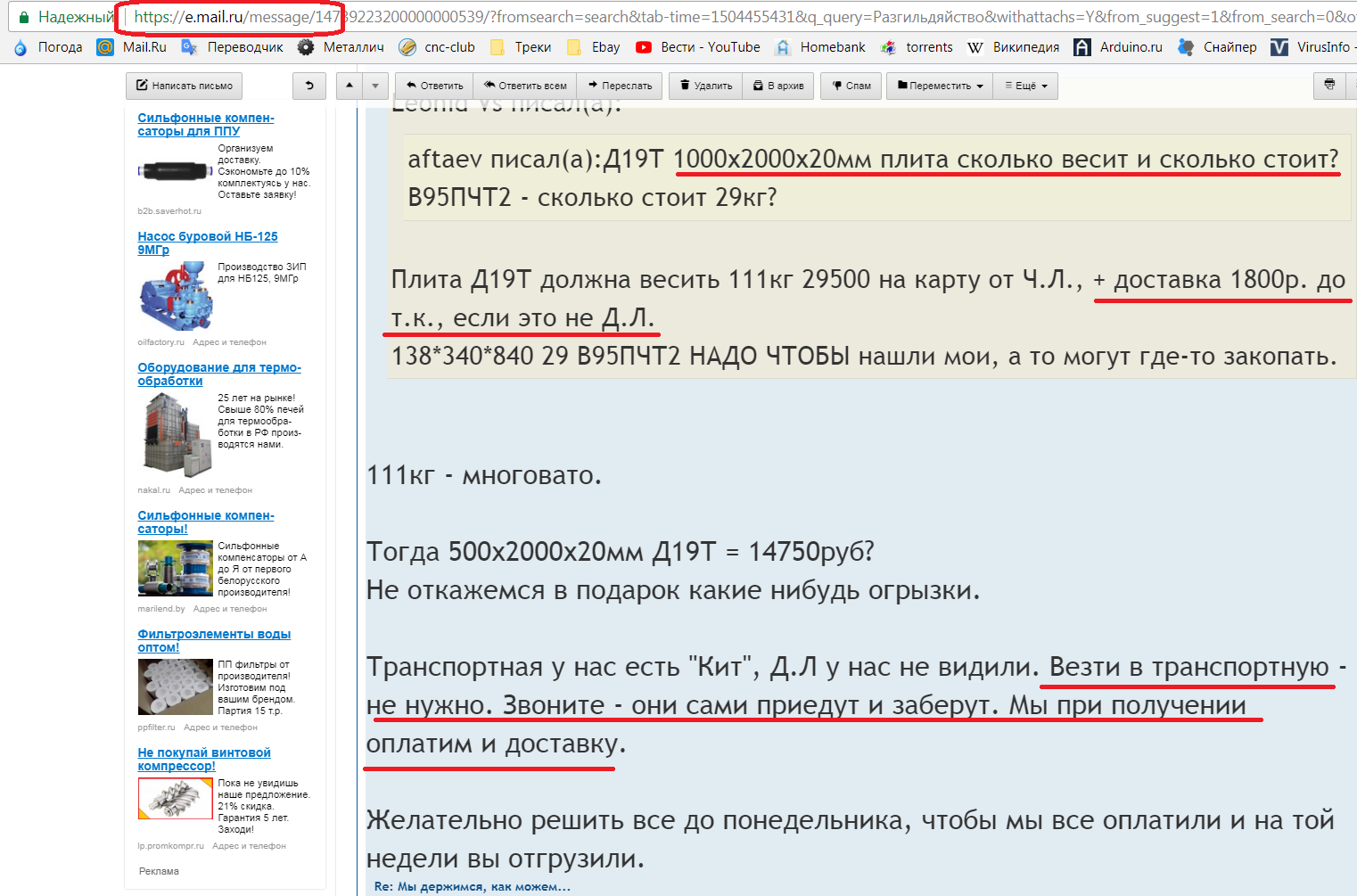The height and width of the screenshot is (896, 1357).
Task: Click Ответить всем to reply all
Action: pyautogui.click(x=525, y=86)
